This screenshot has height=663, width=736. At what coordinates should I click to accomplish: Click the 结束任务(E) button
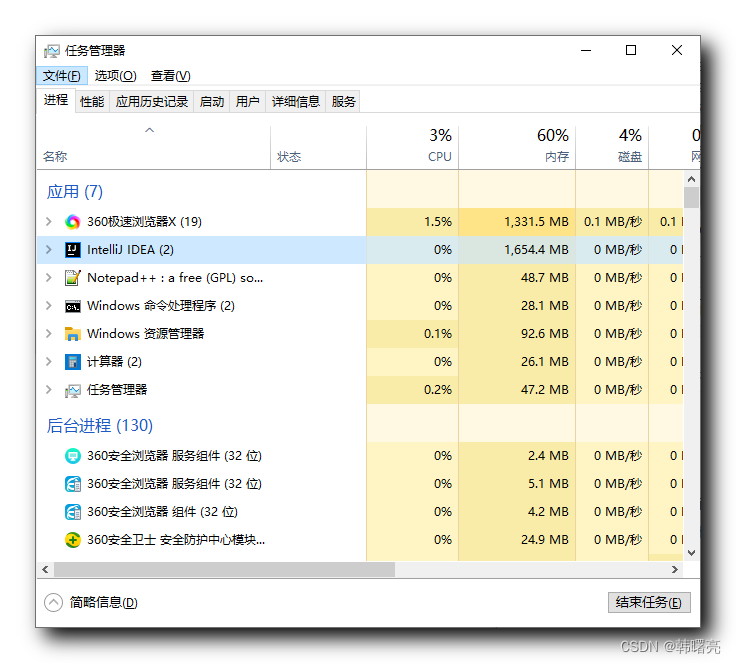649,602
